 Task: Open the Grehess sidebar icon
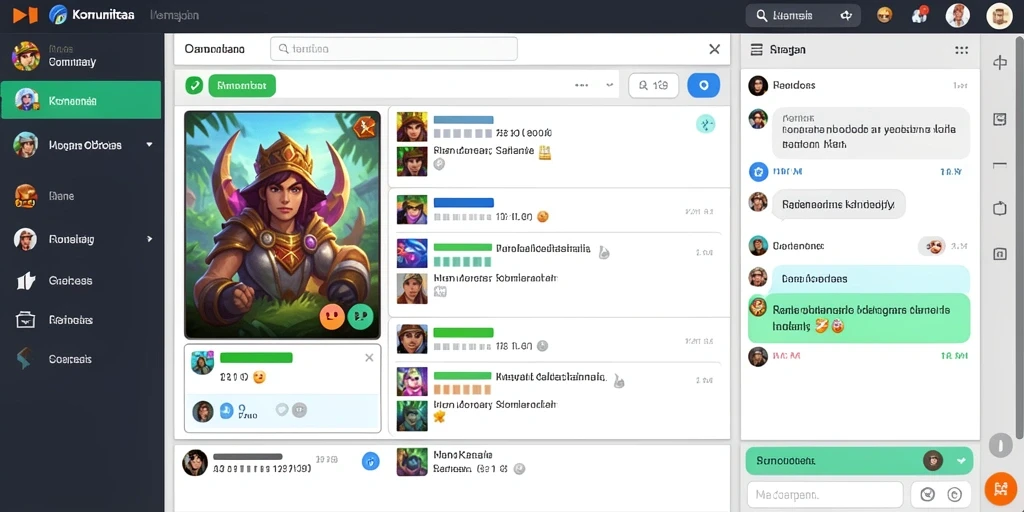25,281
